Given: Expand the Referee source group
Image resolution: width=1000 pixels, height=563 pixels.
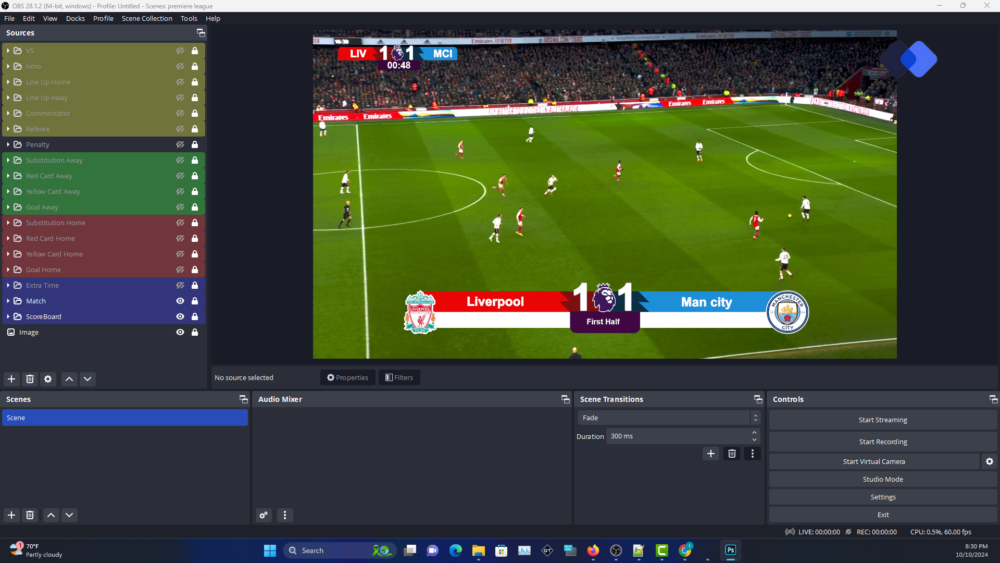Looking at the screenshot, I should [x=8, y=129].
